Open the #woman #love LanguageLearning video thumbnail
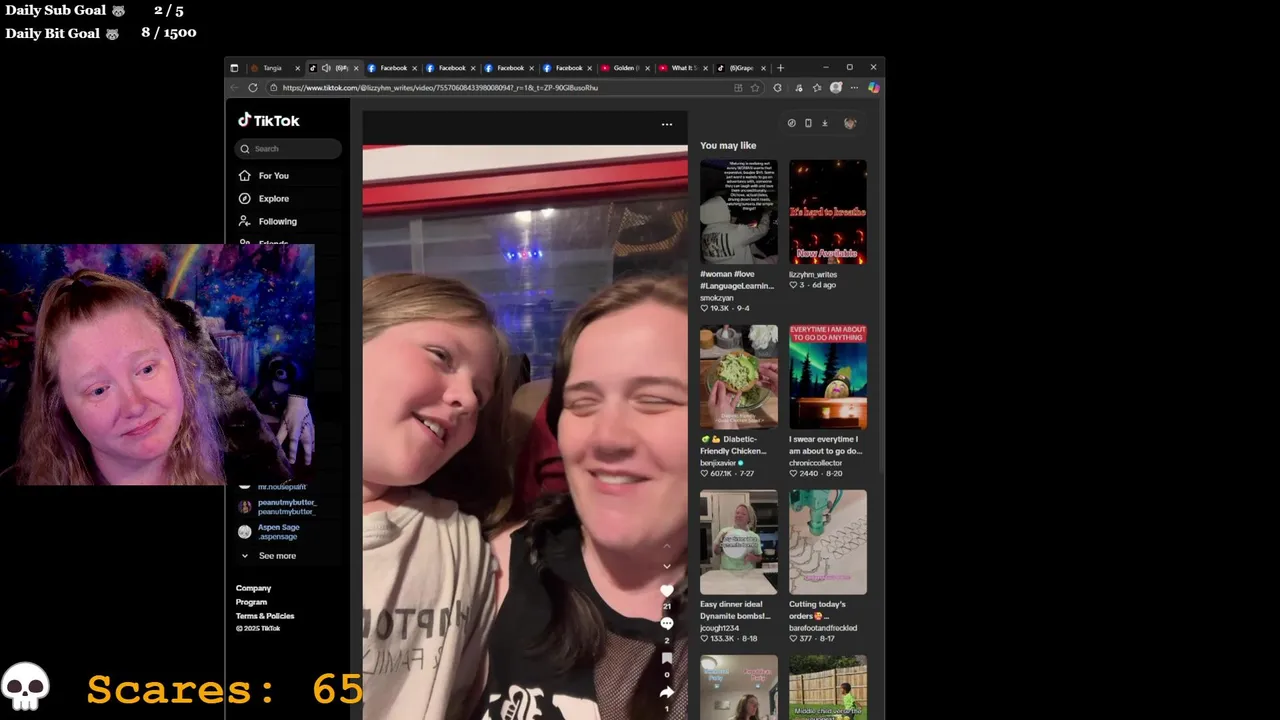The width and height of the screenshot is (1280, 720). [739, 212]
